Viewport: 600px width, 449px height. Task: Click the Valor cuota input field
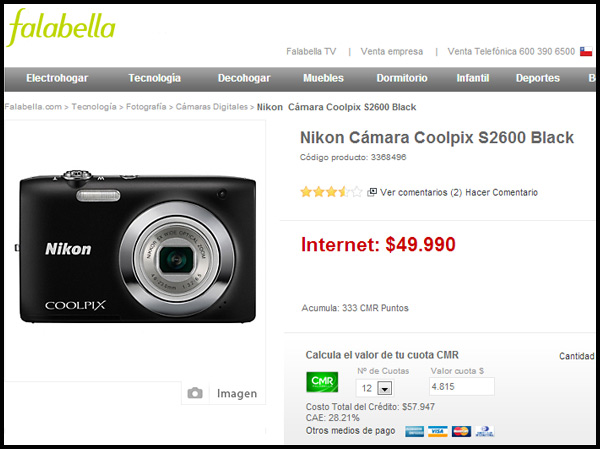[x=462, y=387]
